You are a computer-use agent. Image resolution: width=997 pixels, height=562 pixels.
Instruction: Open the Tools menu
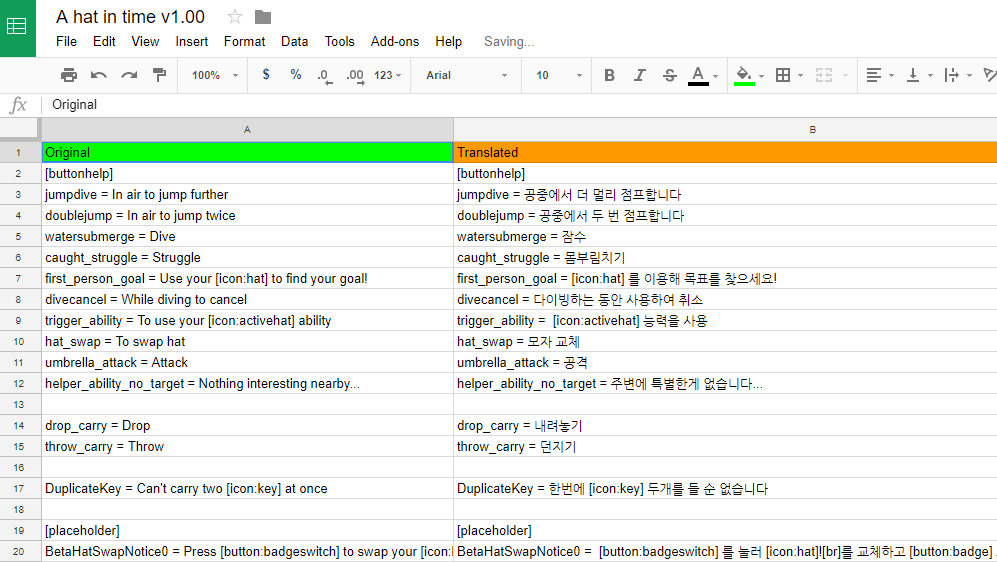[x=340, y=41]
